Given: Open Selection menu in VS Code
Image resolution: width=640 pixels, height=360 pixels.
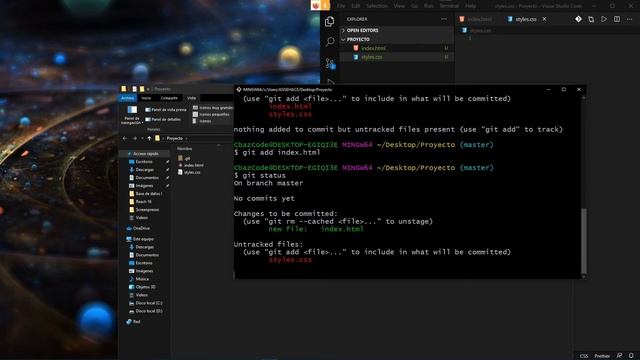Looking at the screenshot, I should click(x=376, y=6).
